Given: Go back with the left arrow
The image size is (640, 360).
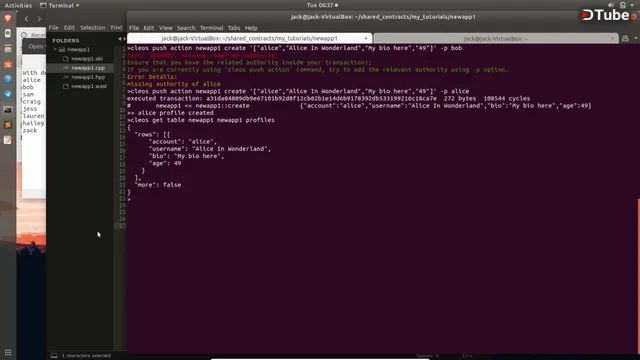Looking at the screenshot, I should (x=27, y=18).
